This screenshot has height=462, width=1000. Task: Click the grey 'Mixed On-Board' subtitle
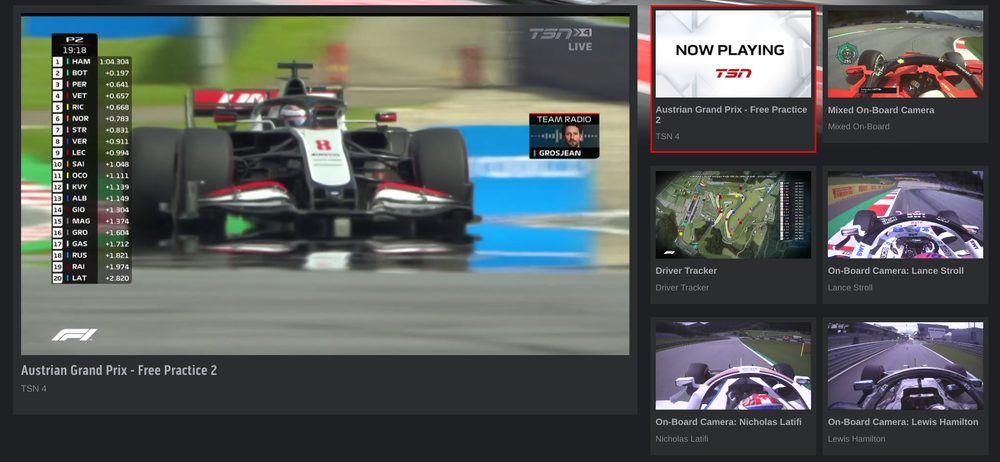858,126
